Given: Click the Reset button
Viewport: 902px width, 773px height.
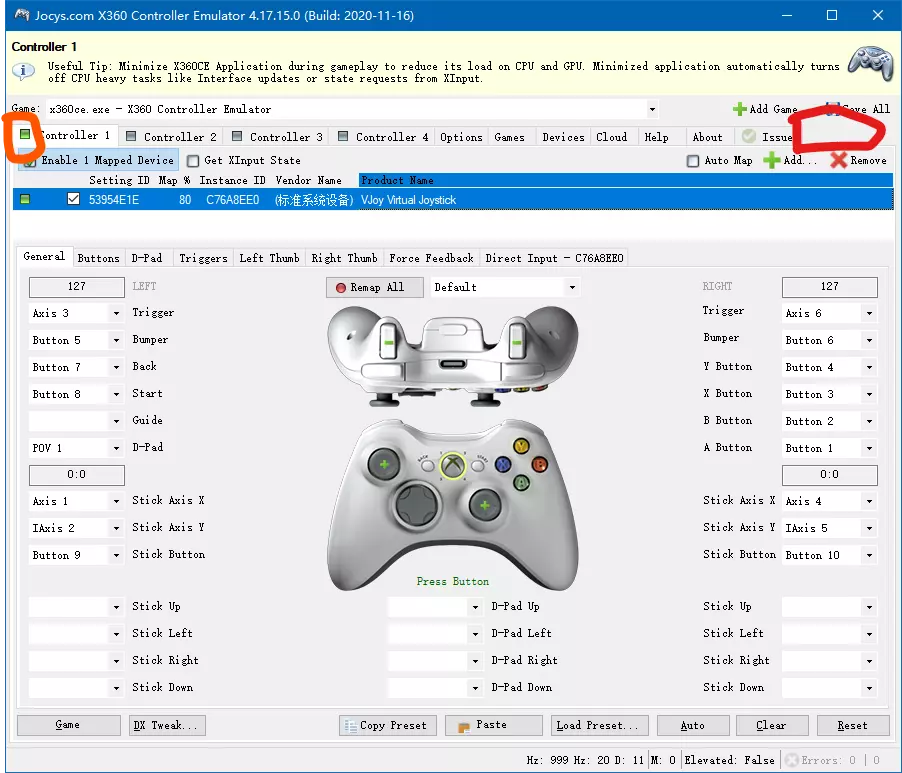Looking at the screenshot, I should 853,725.
